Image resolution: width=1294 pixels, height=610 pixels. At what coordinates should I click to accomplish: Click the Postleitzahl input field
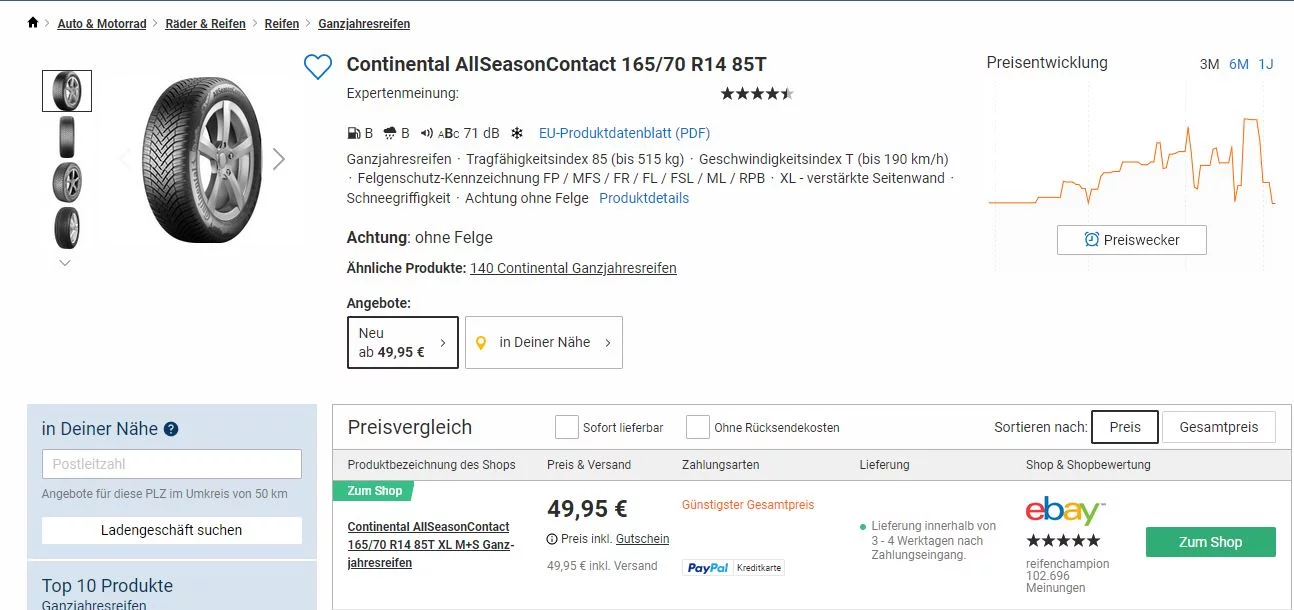click(x=171, y=464)
